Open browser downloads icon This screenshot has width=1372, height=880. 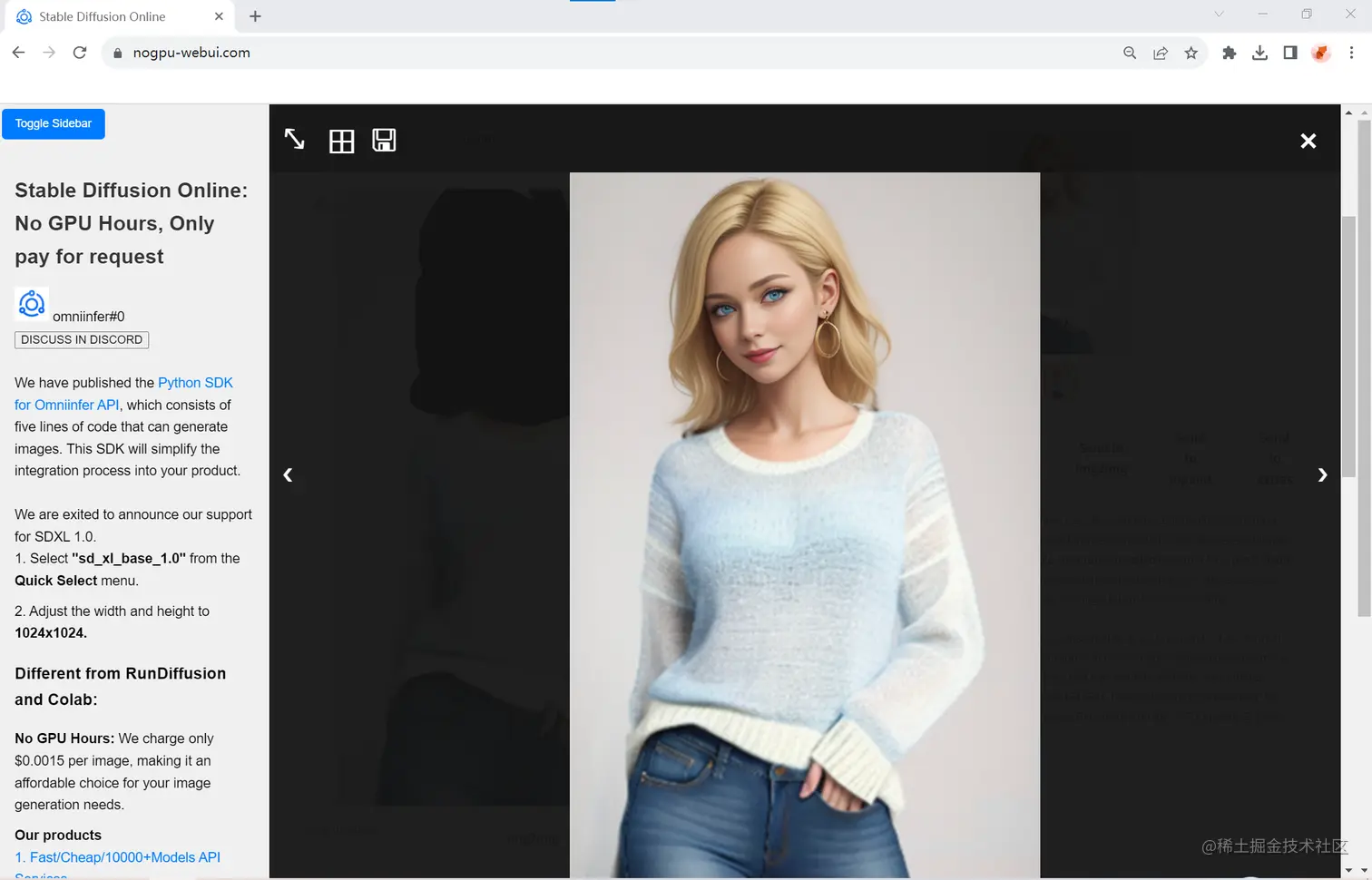point(1259,53)
